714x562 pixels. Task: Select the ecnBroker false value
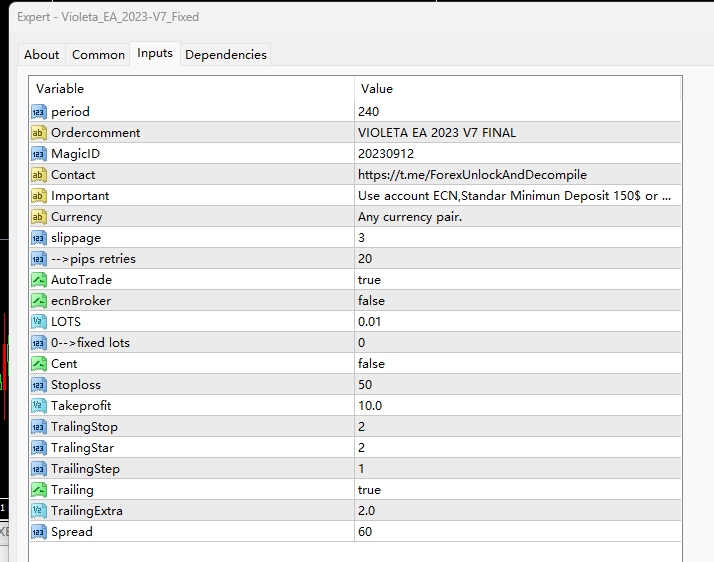point(371,301)
